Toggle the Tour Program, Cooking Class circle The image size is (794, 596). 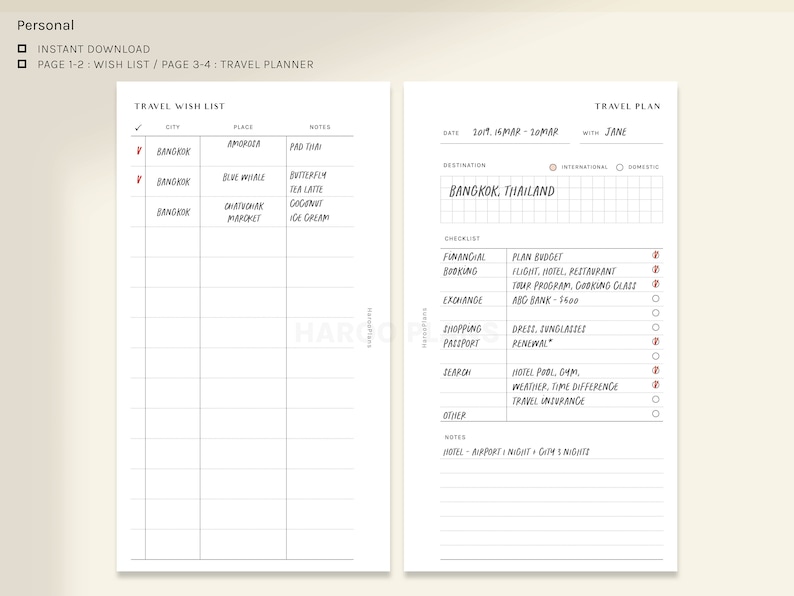click(656, 284)
